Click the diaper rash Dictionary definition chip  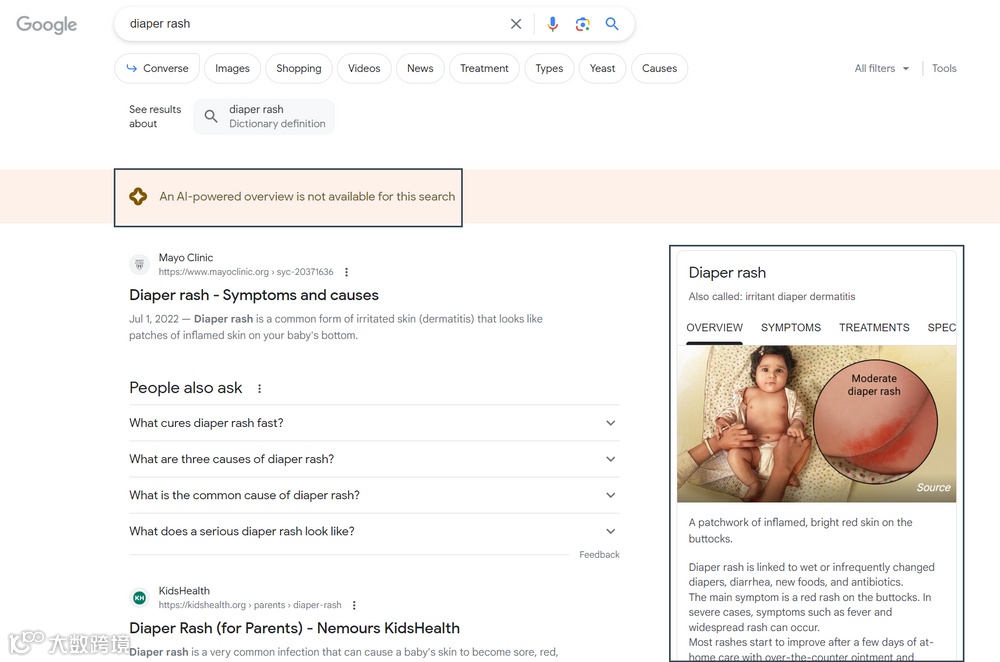click(x=264, y=117)
